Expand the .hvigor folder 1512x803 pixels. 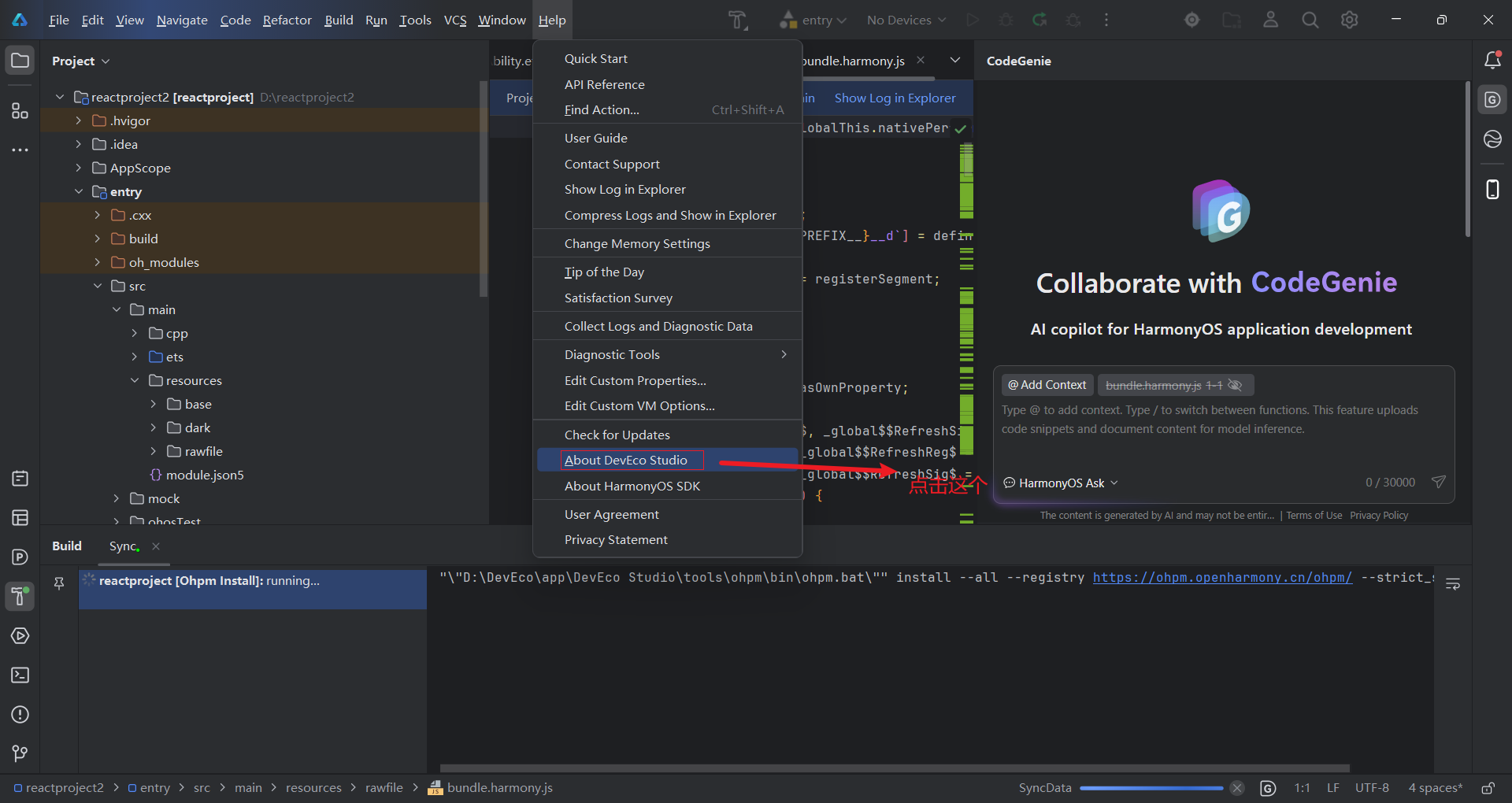[78, 120]
